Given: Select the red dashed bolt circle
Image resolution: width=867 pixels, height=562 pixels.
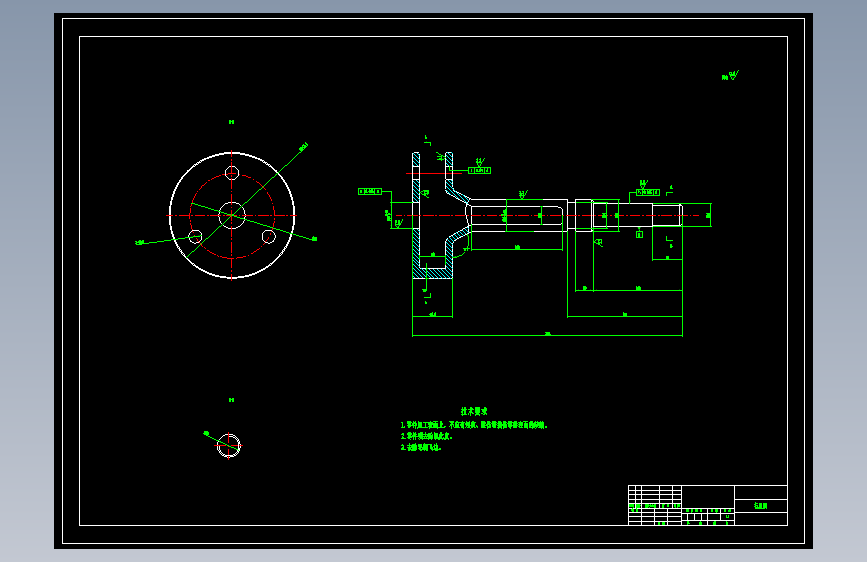Looking at the screenshot, I should tap(232, 216).
